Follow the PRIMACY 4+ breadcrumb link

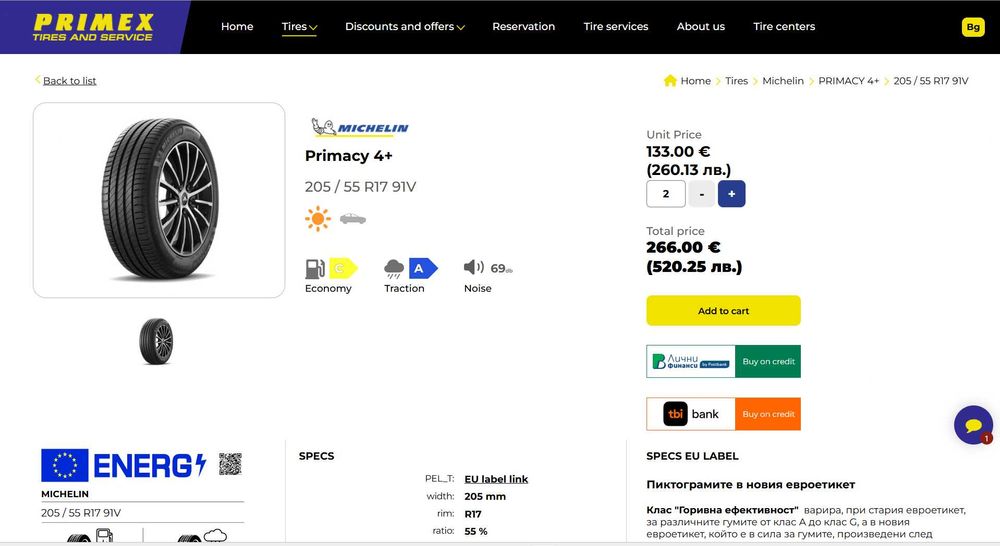pyautogui.click(x=848, y=80)
